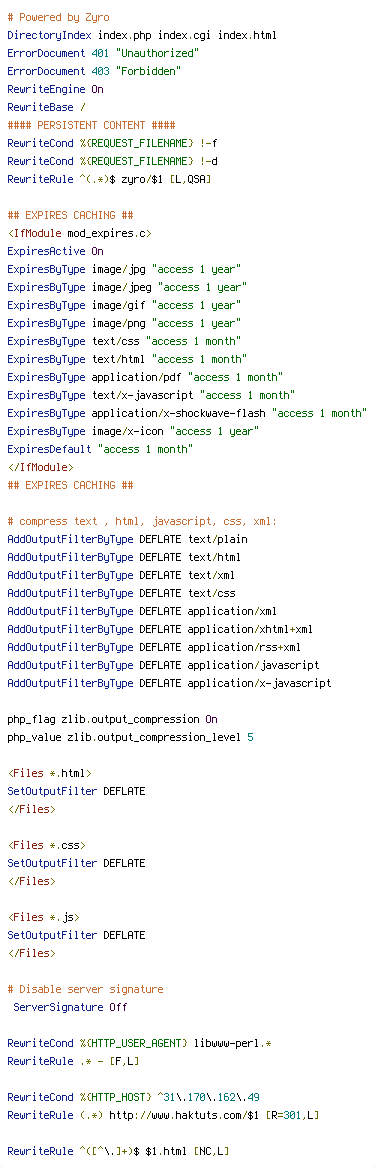Click the '#### PERSISTENT CONTENT ####' comment
This screenshot has height=1168, width=376.
[92, 125]
